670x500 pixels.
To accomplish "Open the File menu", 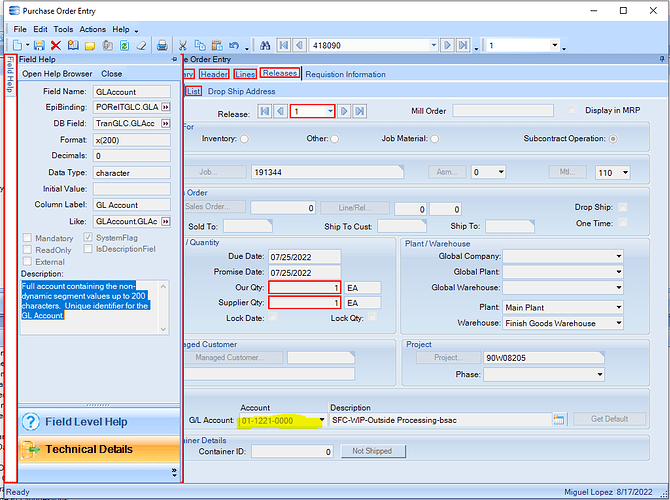I will 20,29.
